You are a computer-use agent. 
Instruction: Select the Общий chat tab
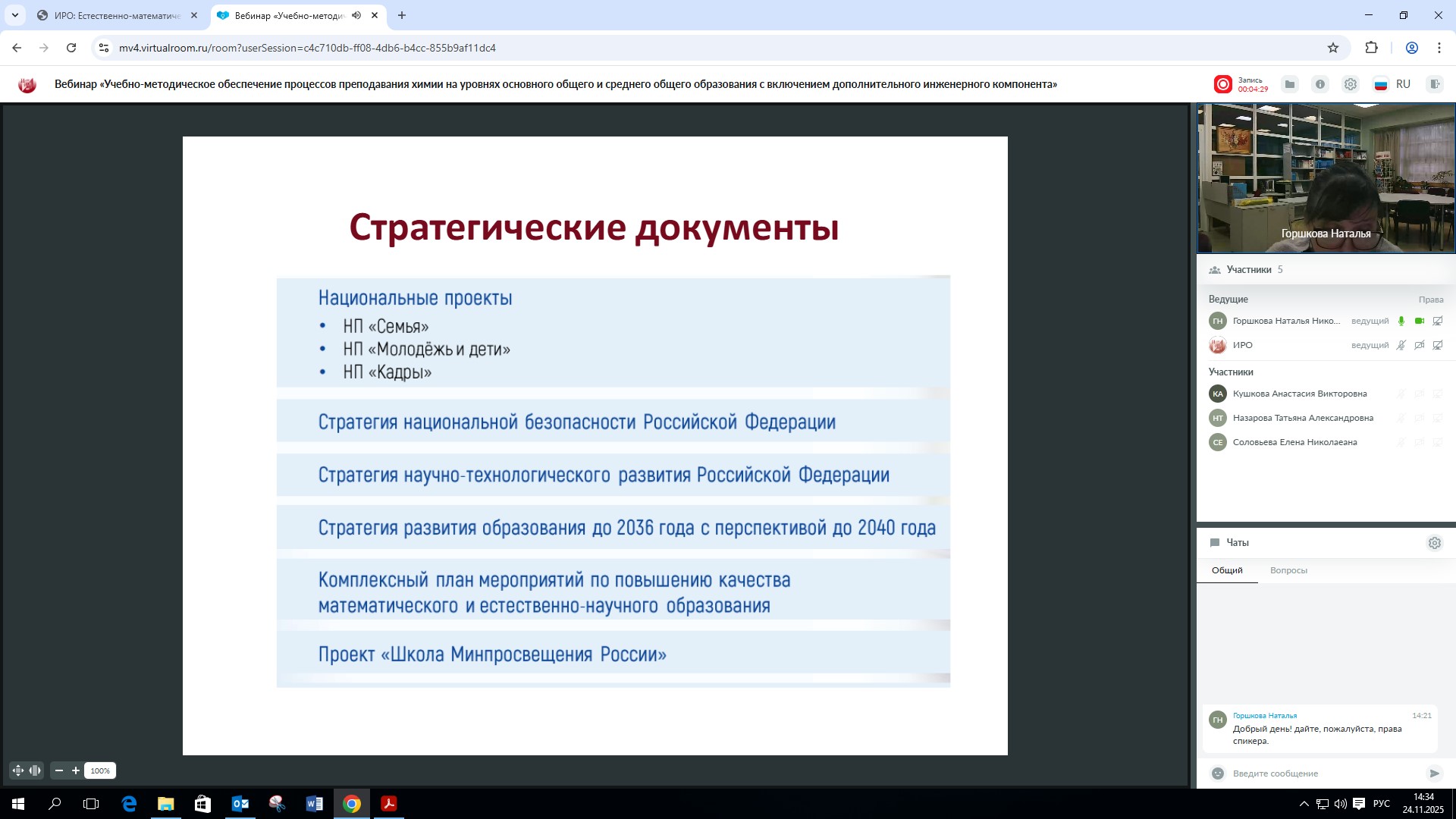(1227, 570)
